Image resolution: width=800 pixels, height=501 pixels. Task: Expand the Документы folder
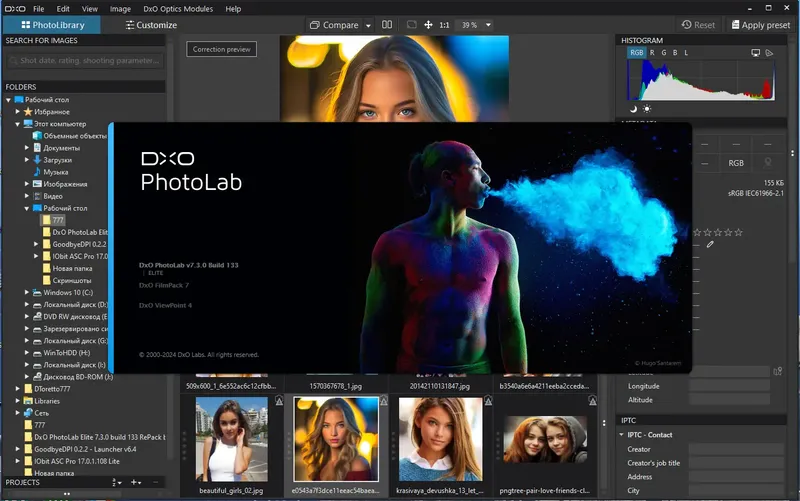pos(27,147)
